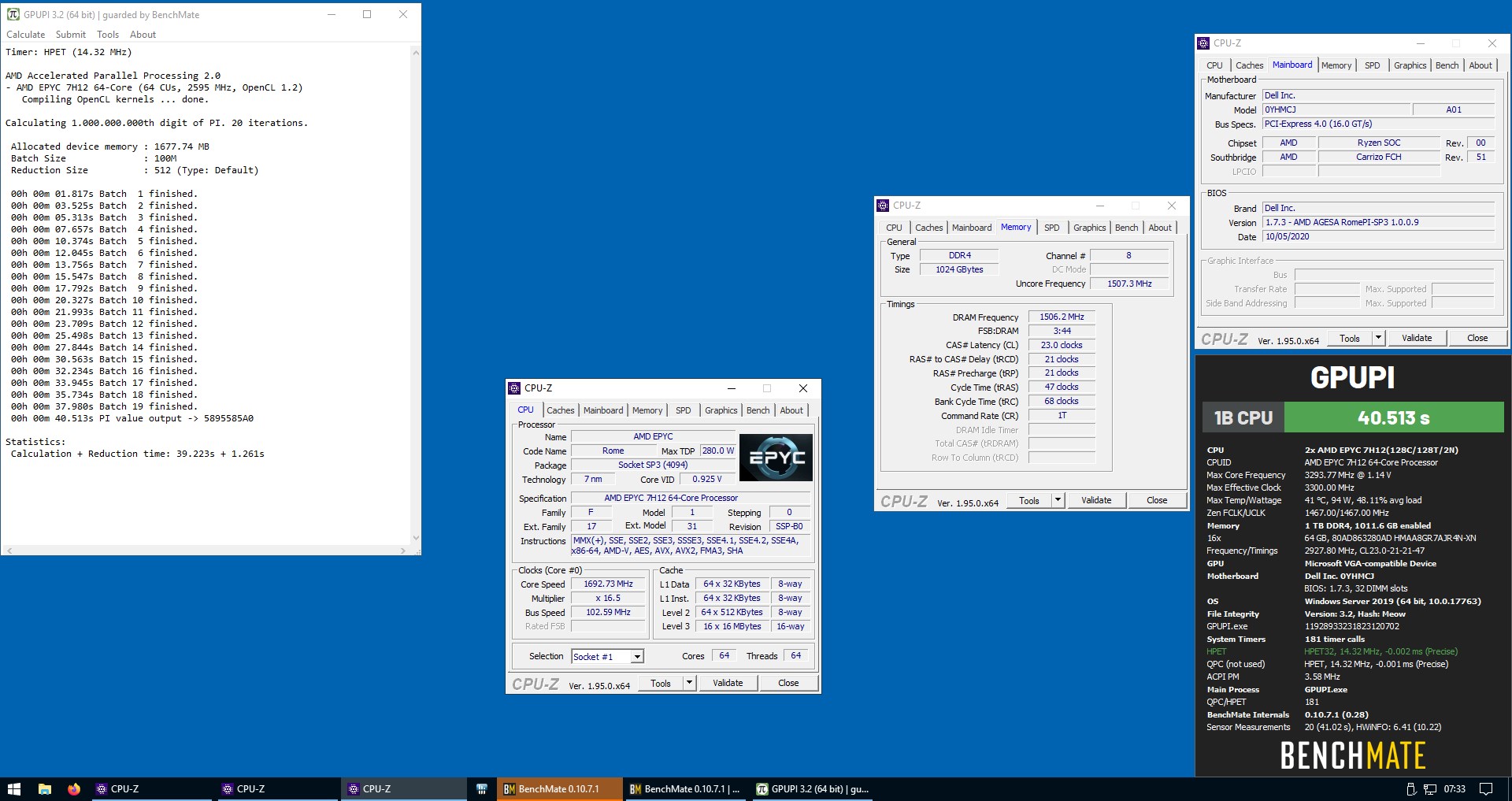Launch Firefox from the taskbar
This screenshot has height=801, width=1512.
click(x=74, y=788)
